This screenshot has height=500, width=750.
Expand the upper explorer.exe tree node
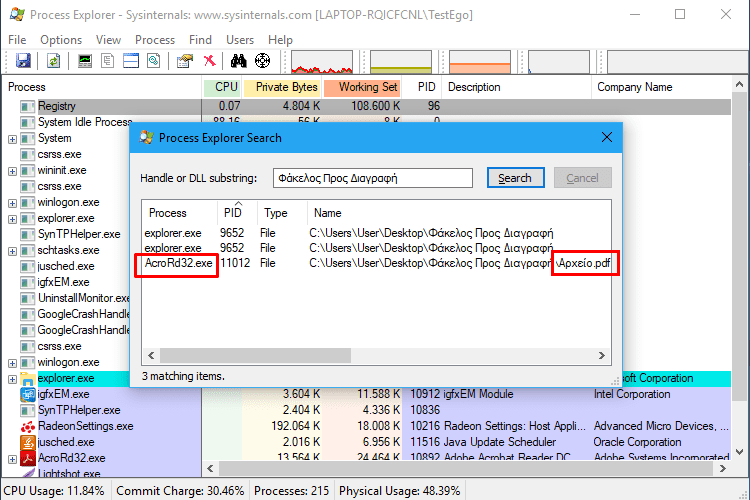click(12, 219)
